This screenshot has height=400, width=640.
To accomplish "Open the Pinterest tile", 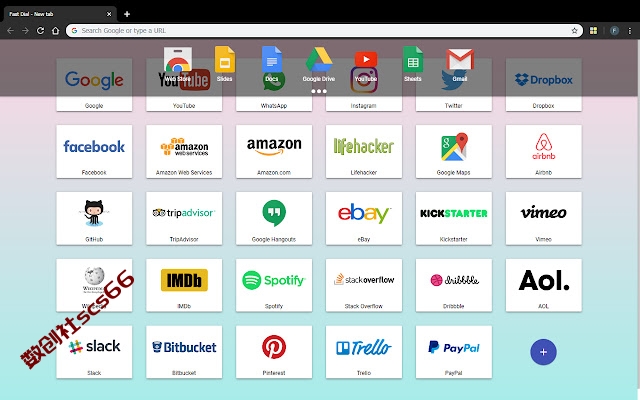I will (274, 352).
